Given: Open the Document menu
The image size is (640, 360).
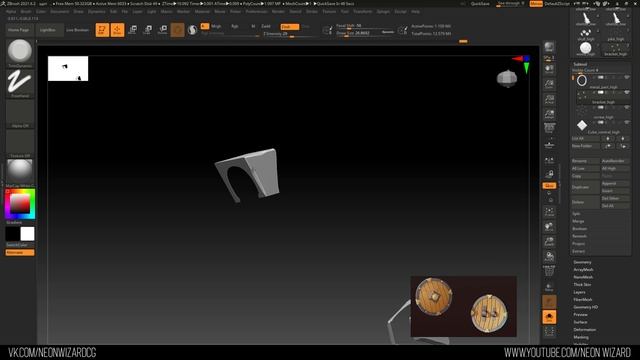Looking at the screenshot, I should point(60,11).
